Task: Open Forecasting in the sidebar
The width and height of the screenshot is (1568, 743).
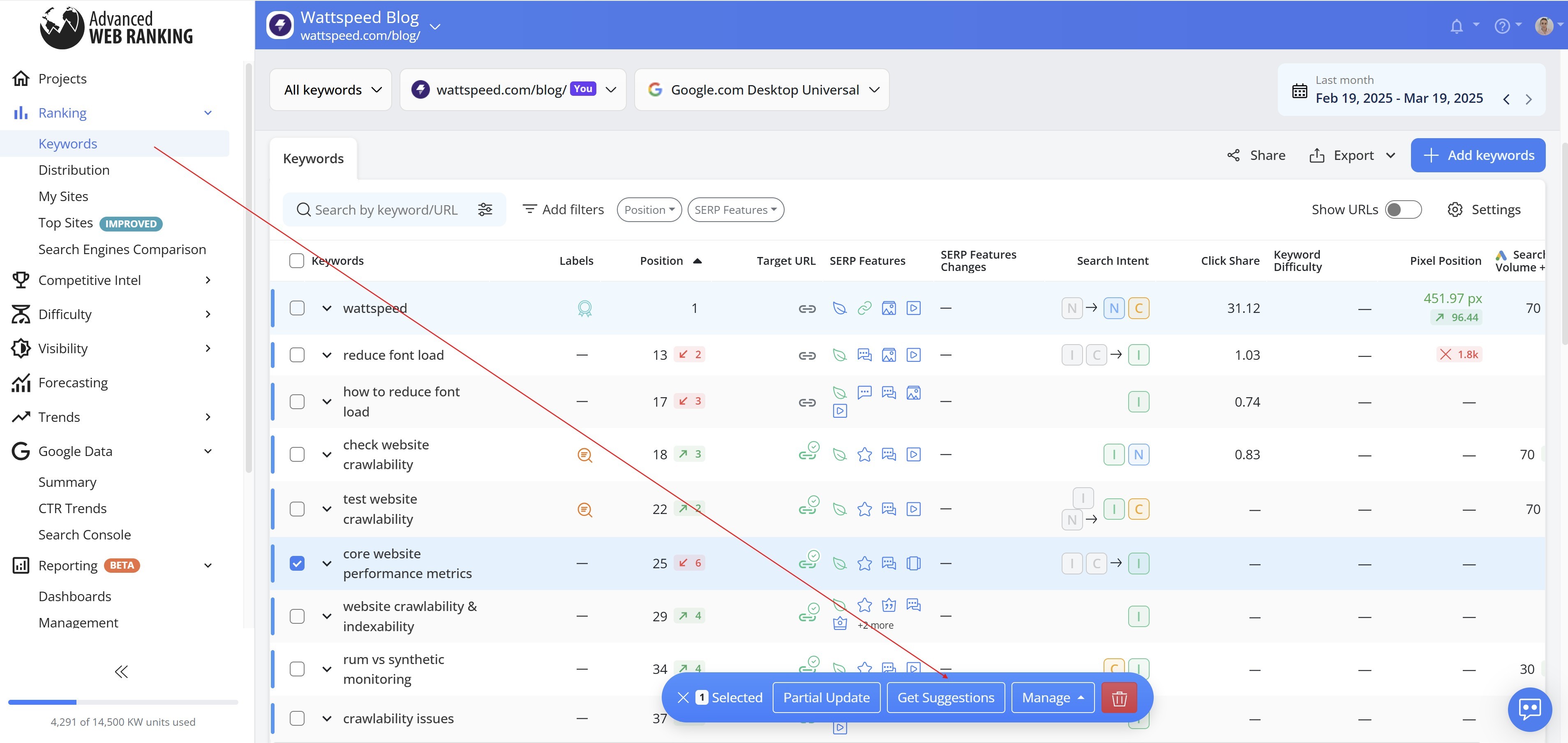Action: tap(73, 382)
